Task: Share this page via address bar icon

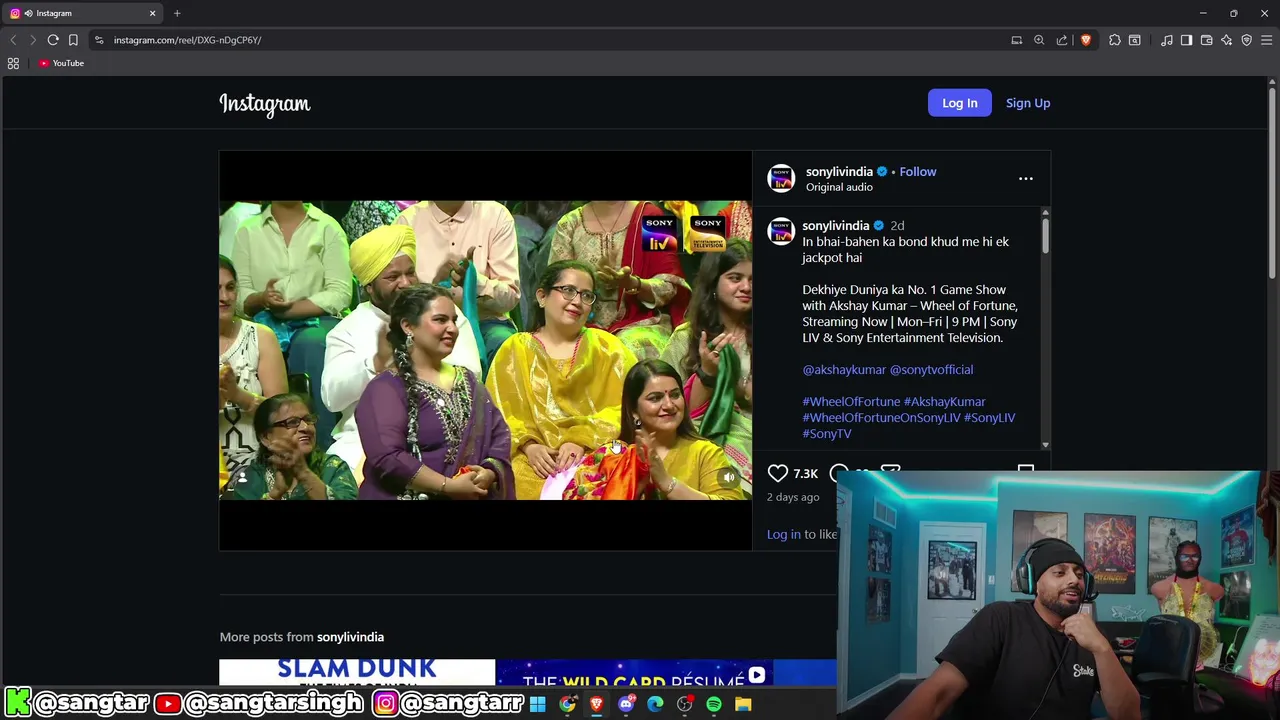Action: coord(1062,40)
